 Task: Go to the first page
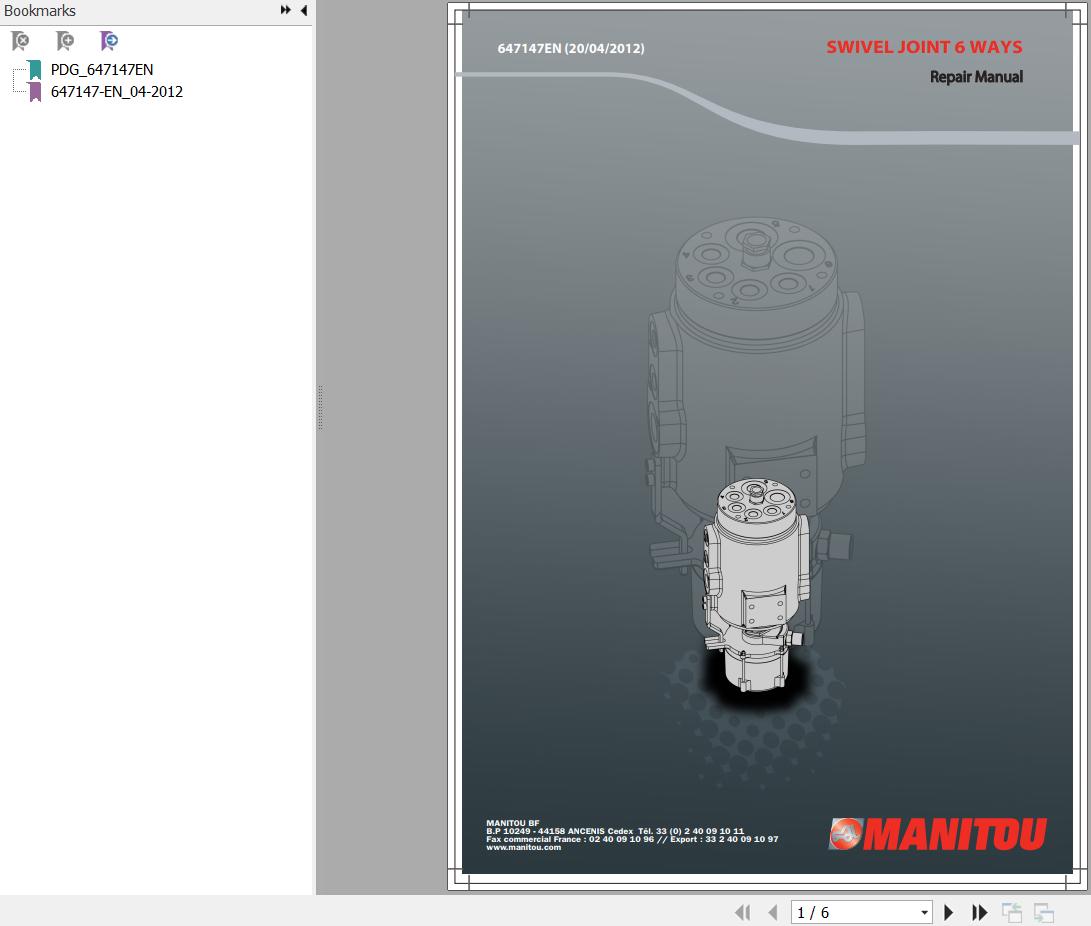point(743,912)
